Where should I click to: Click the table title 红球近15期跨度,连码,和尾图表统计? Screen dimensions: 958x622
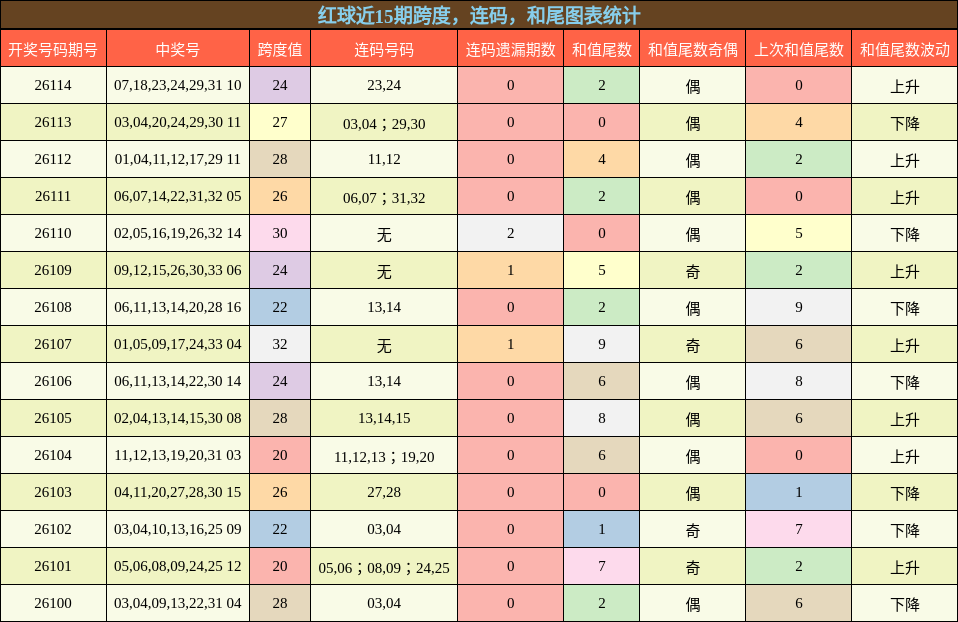click(479, 15)
